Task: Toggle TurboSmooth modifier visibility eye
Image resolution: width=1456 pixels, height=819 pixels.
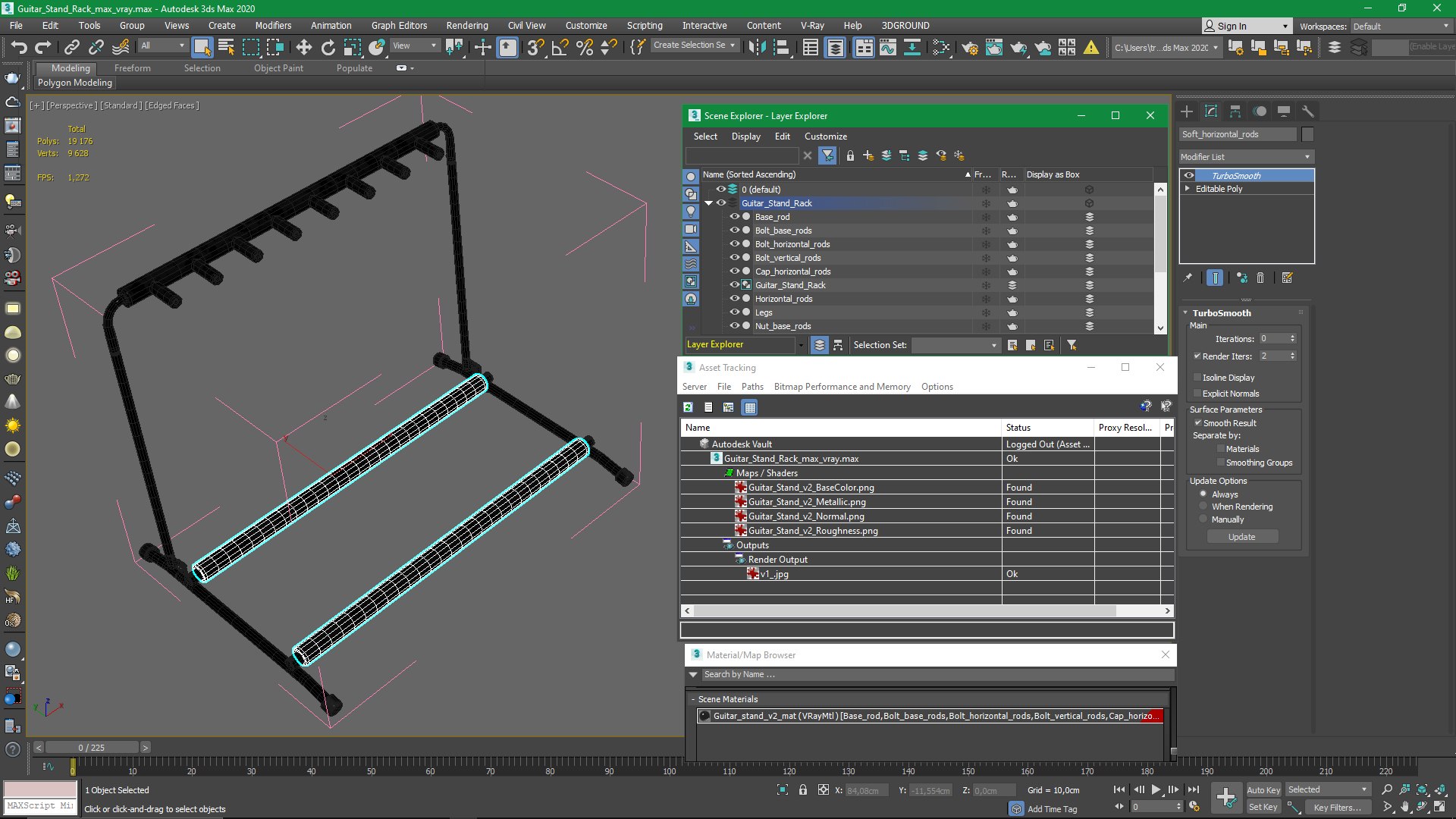Action: (1189, 176)
